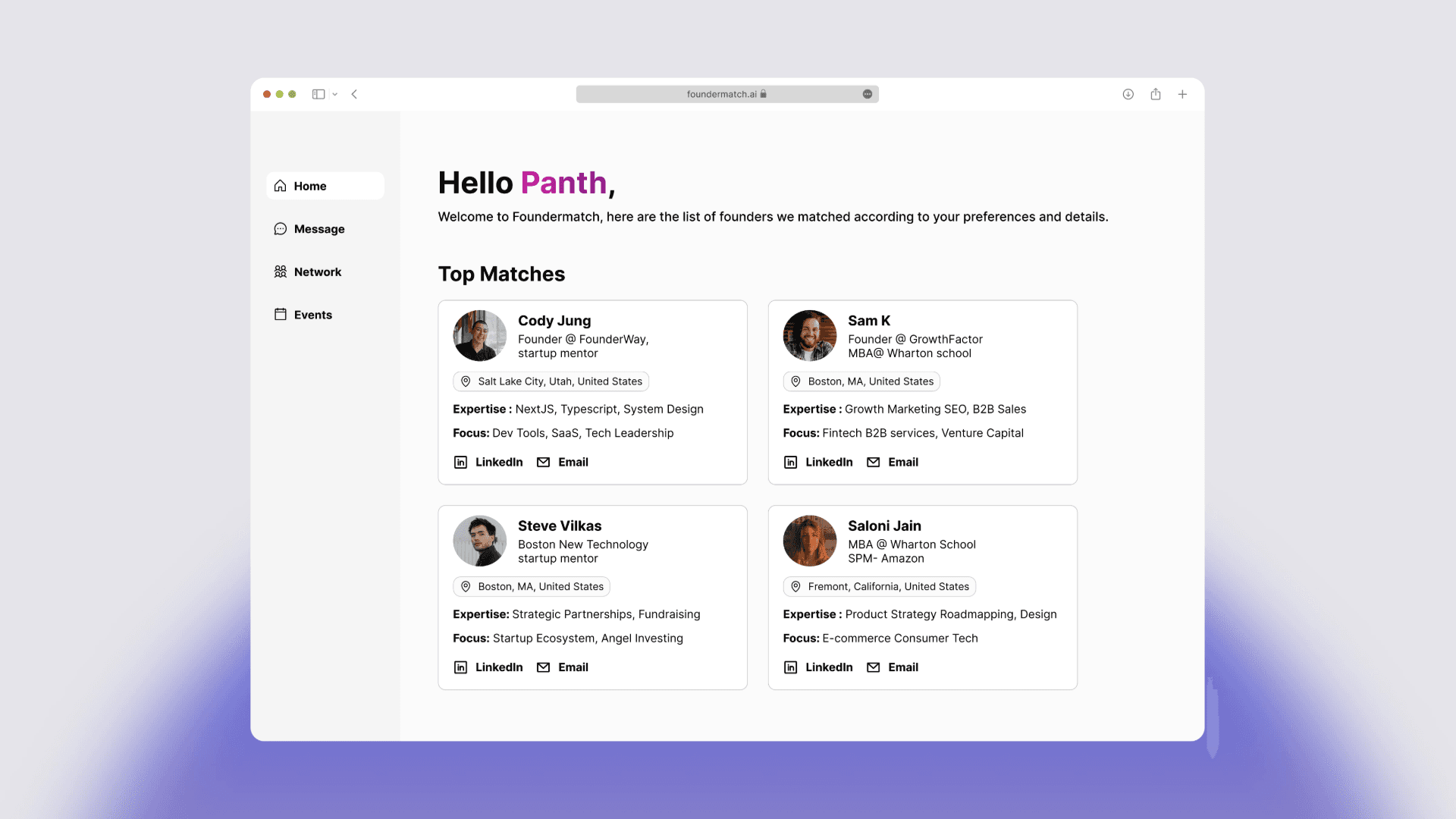Click Saloni Jain's email envelope icon
The height and width of the screenshot is (819, 1456).
pos(874,667)
